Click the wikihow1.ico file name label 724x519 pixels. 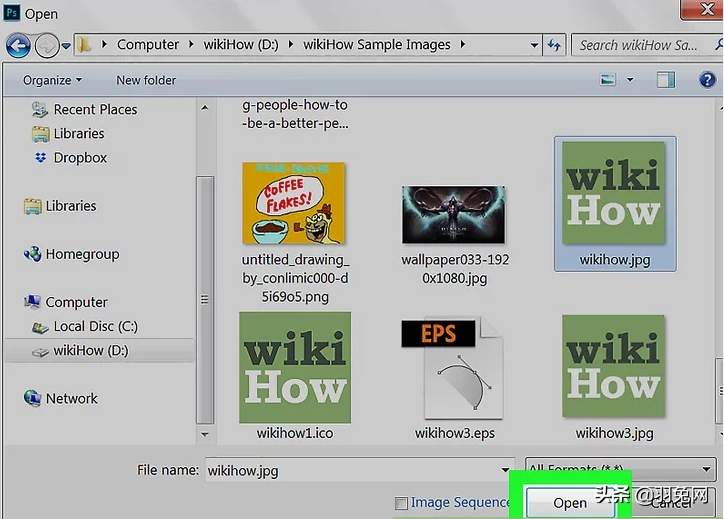pyautogui.click(x=295, y=433)
